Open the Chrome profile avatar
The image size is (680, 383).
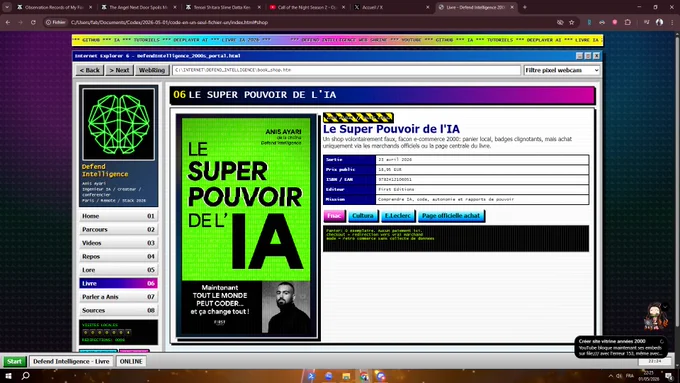point(659,22)
